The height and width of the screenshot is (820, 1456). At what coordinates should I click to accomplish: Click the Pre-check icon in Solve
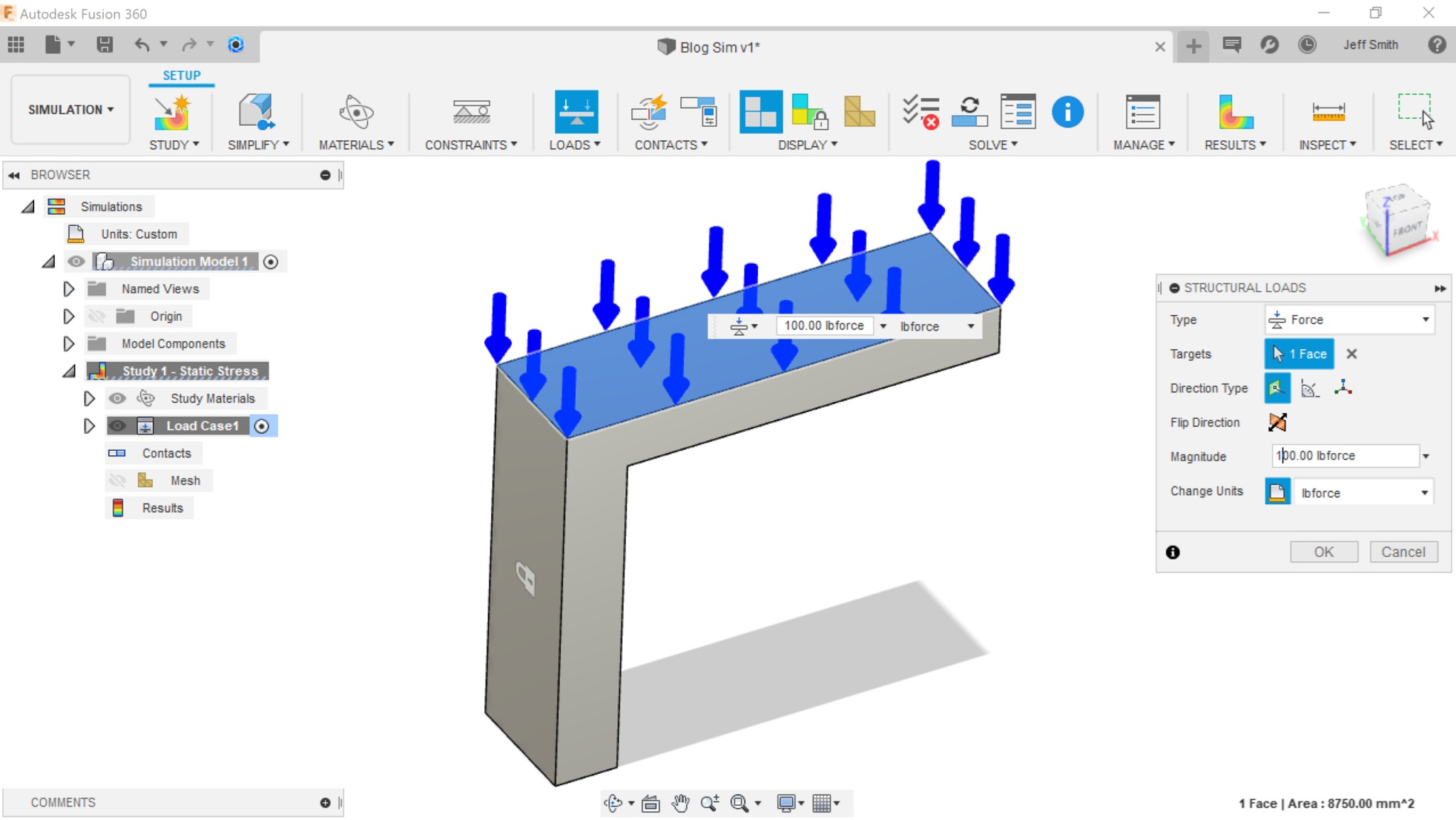(x=920, y=112)
